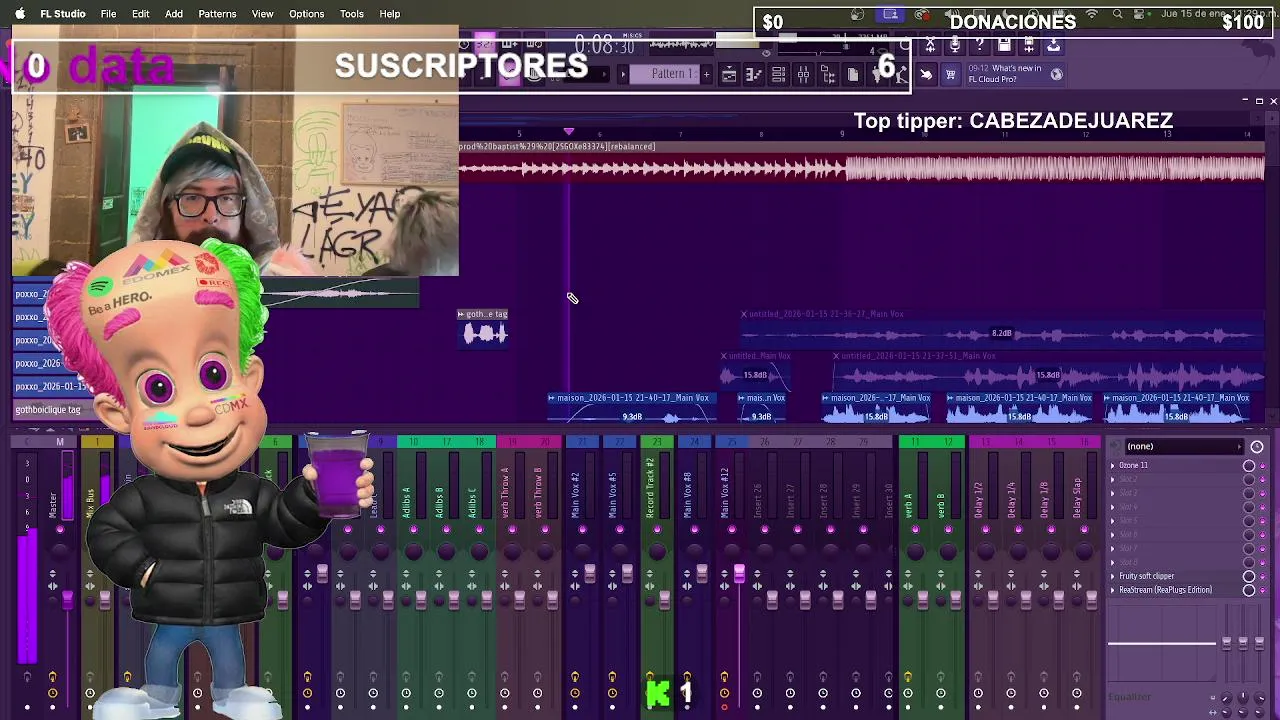
Task: Open the Fruity soft clipper slot arrow
Action: (x=1112, y=576)
